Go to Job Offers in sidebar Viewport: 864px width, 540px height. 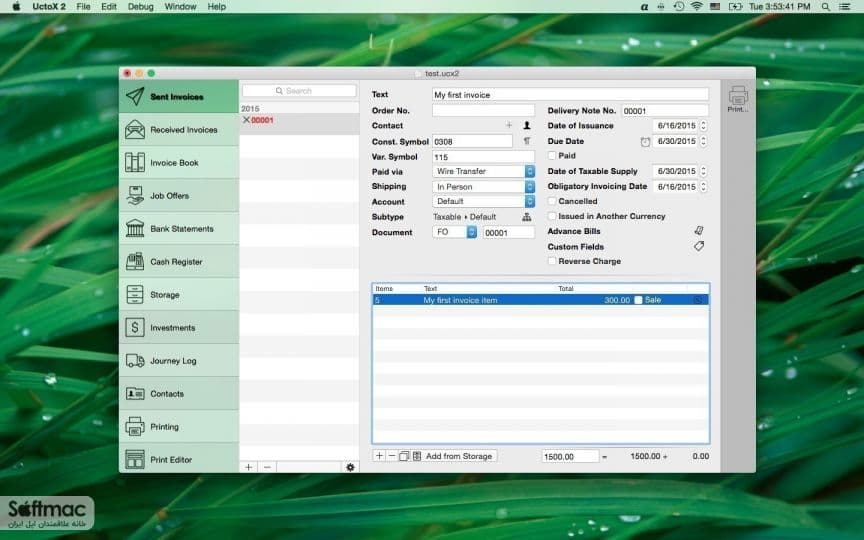179,196
